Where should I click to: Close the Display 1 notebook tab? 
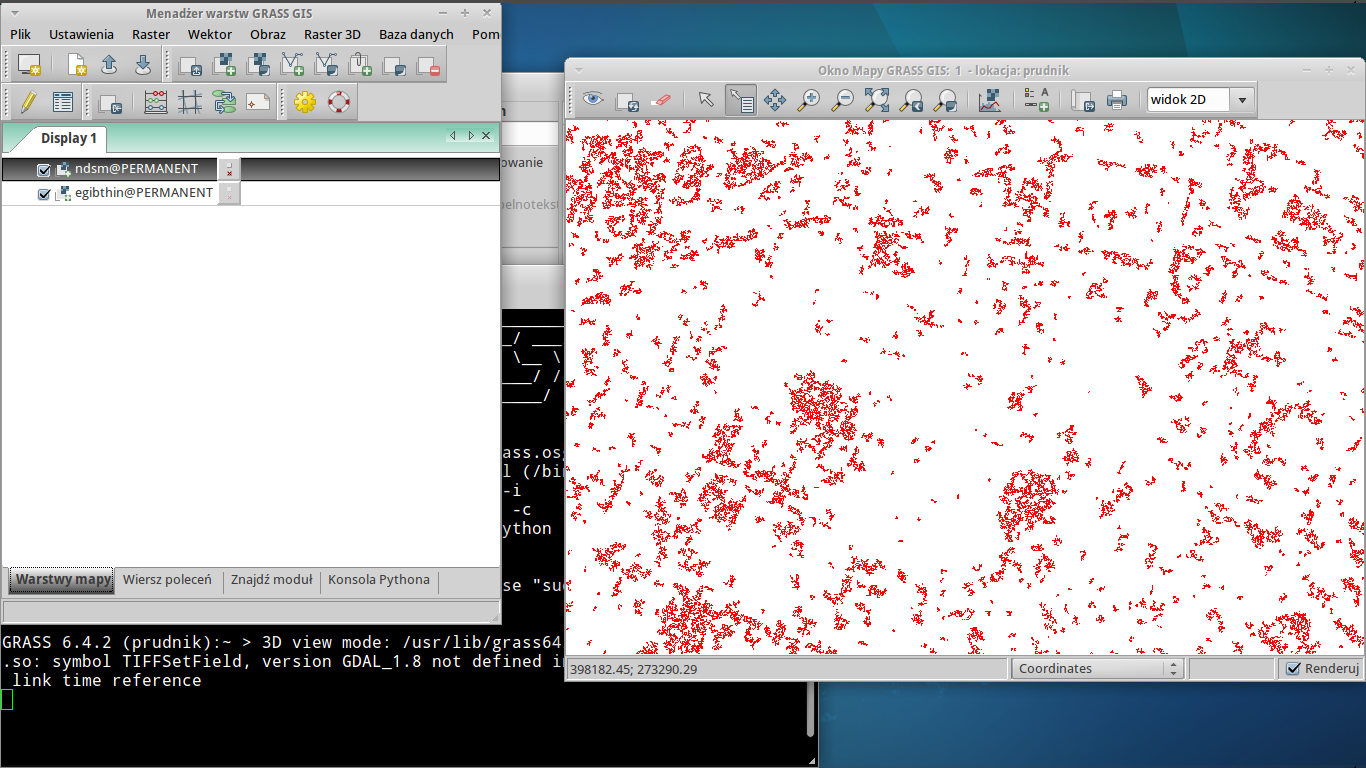point(487,136)
